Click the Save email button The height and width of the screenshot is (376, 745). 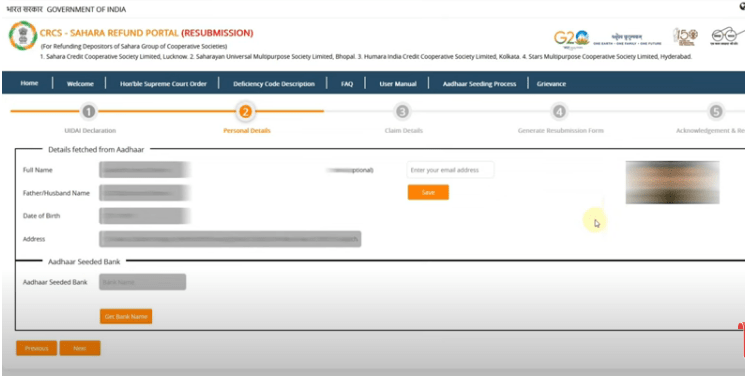click(x=428, y=192)
